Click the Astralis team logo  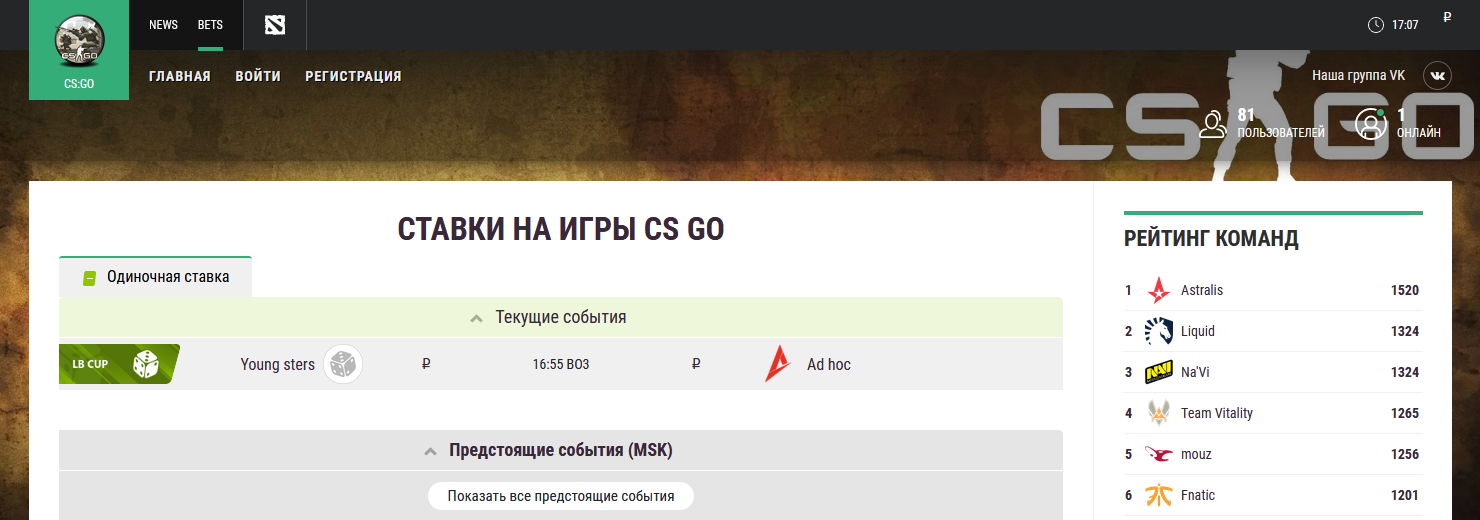point(1159,290)
